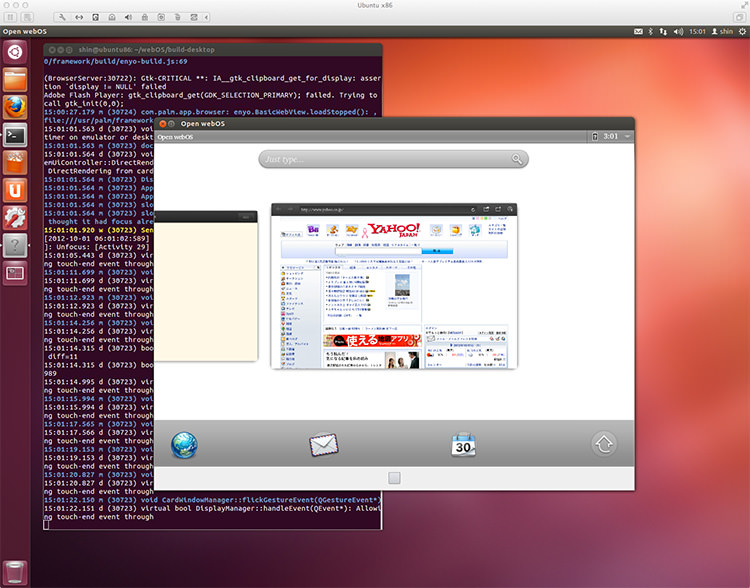Focus the terminal window title bar
The height and width of the screenshot is (588, 750).
click(213, 49)
